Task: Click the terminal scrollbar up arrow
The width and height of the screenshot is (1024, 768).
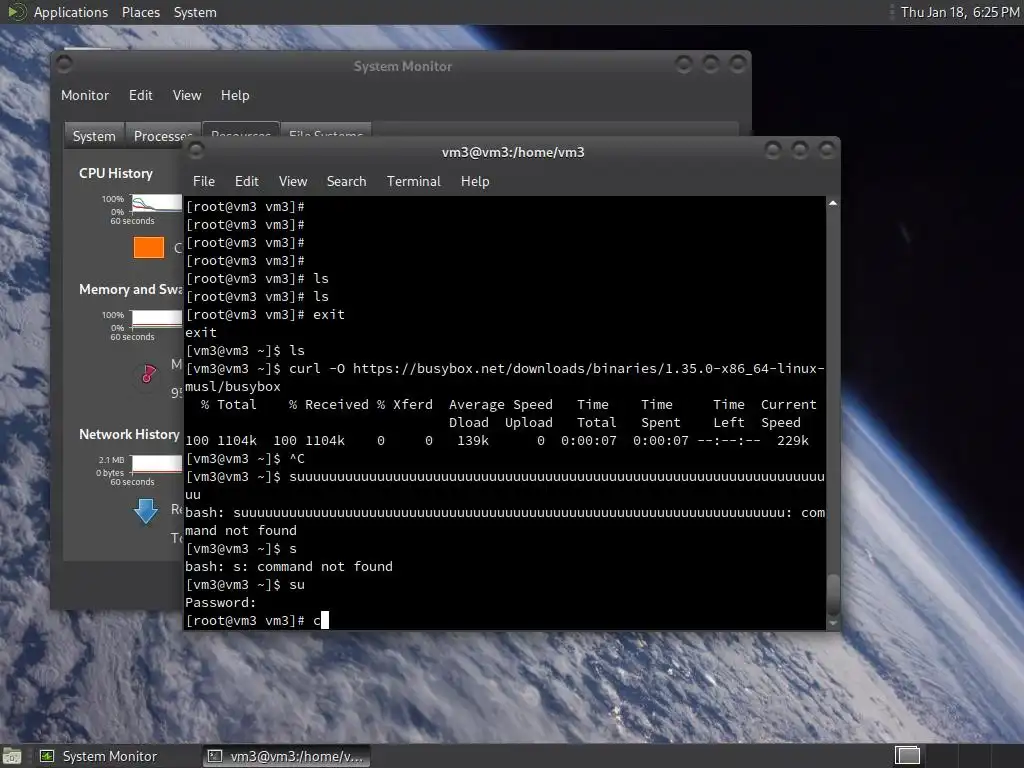Action: [833, 204]
